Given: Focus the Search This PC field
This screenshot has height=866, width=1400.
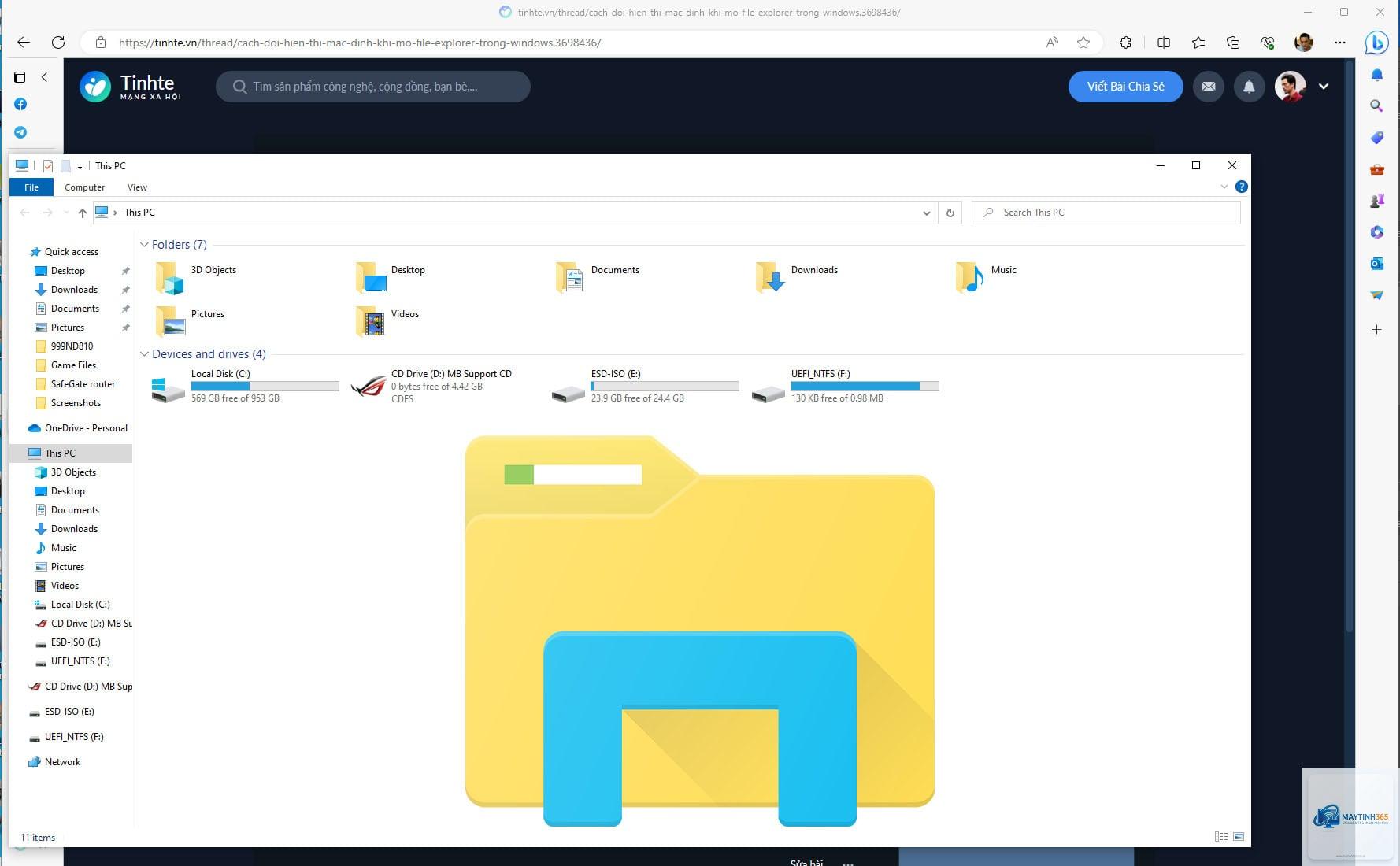Looking at the screenshot, I should (1106, 213).
